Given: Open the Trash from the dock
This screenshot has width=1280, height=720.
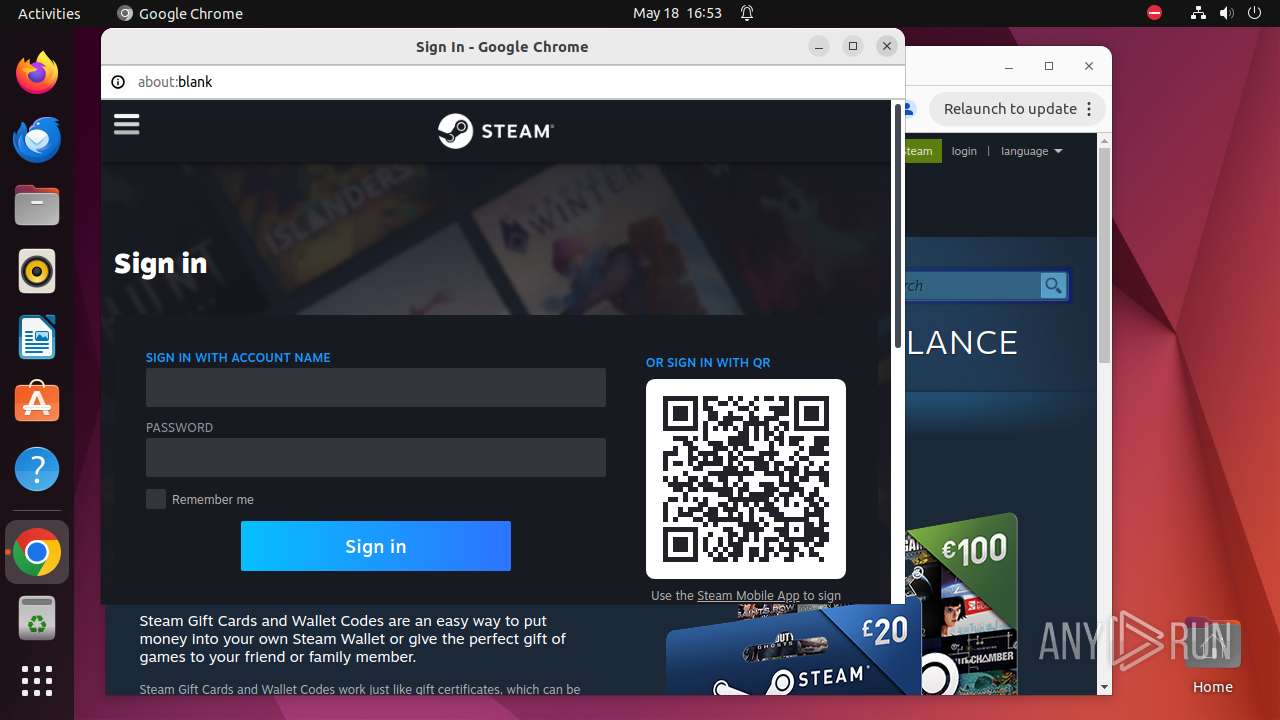Looking at the screenshot, I should point(37,619).
